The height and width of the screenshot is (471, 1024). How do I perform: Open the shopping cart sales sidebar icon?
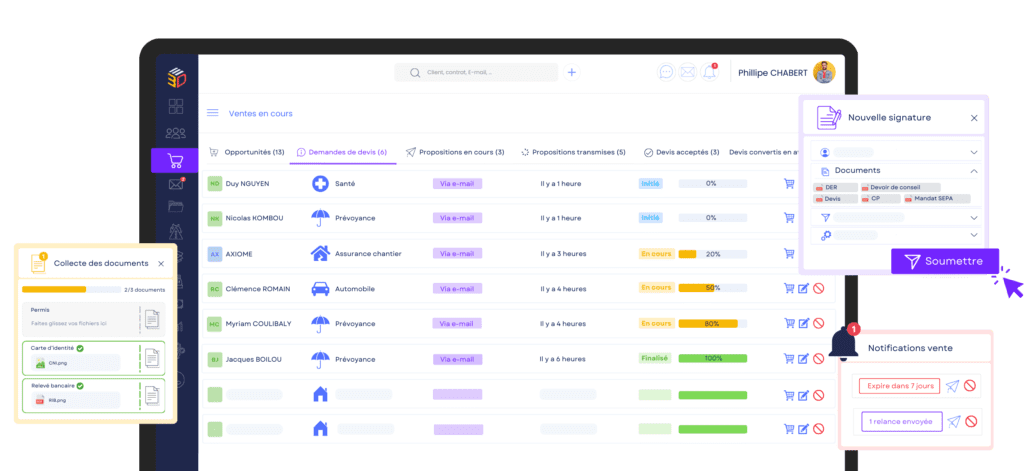point(175,160)
